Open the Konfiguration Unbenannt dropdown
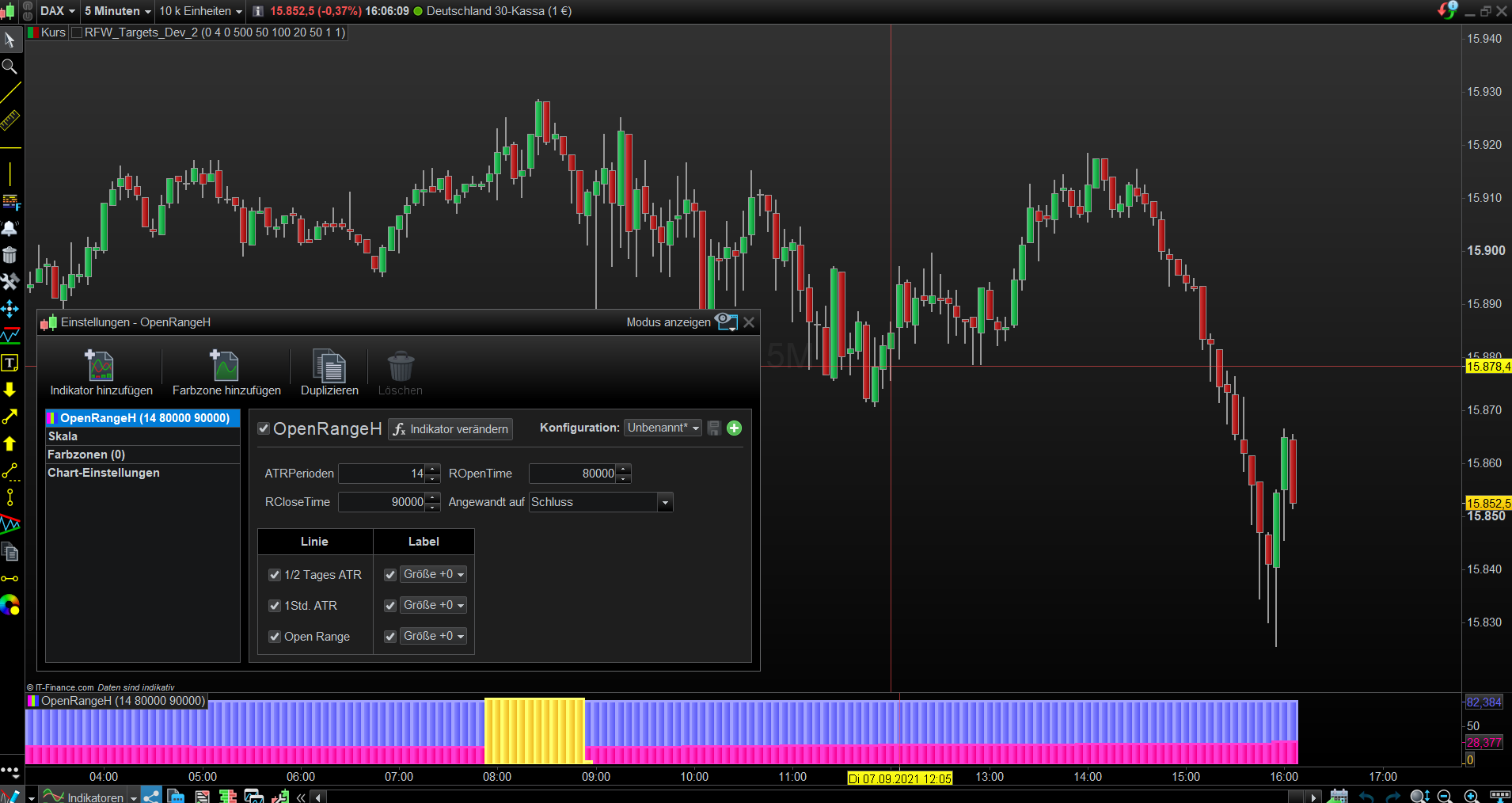This screenshot has width=1512, height=803. pyautogui.click(x=663, y=428)
